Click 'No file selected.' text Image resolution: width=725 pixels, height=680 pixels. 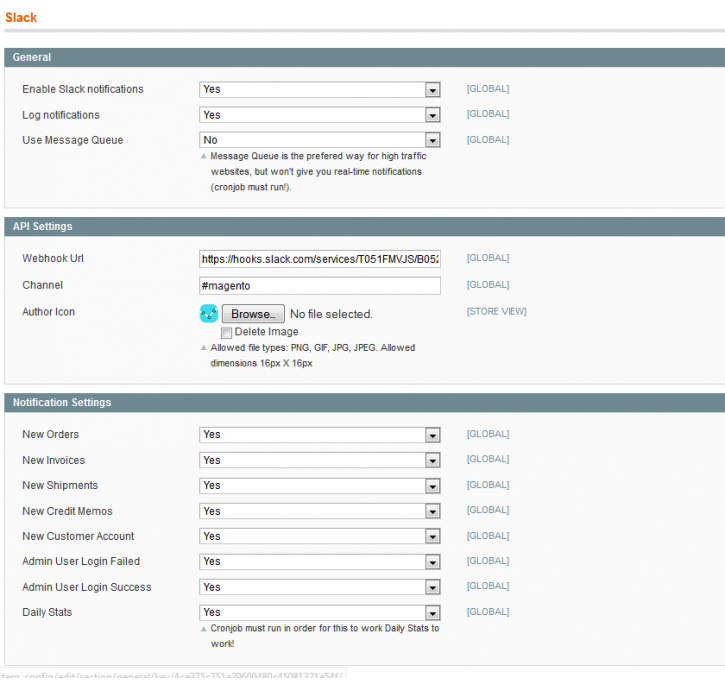[331, 314]
